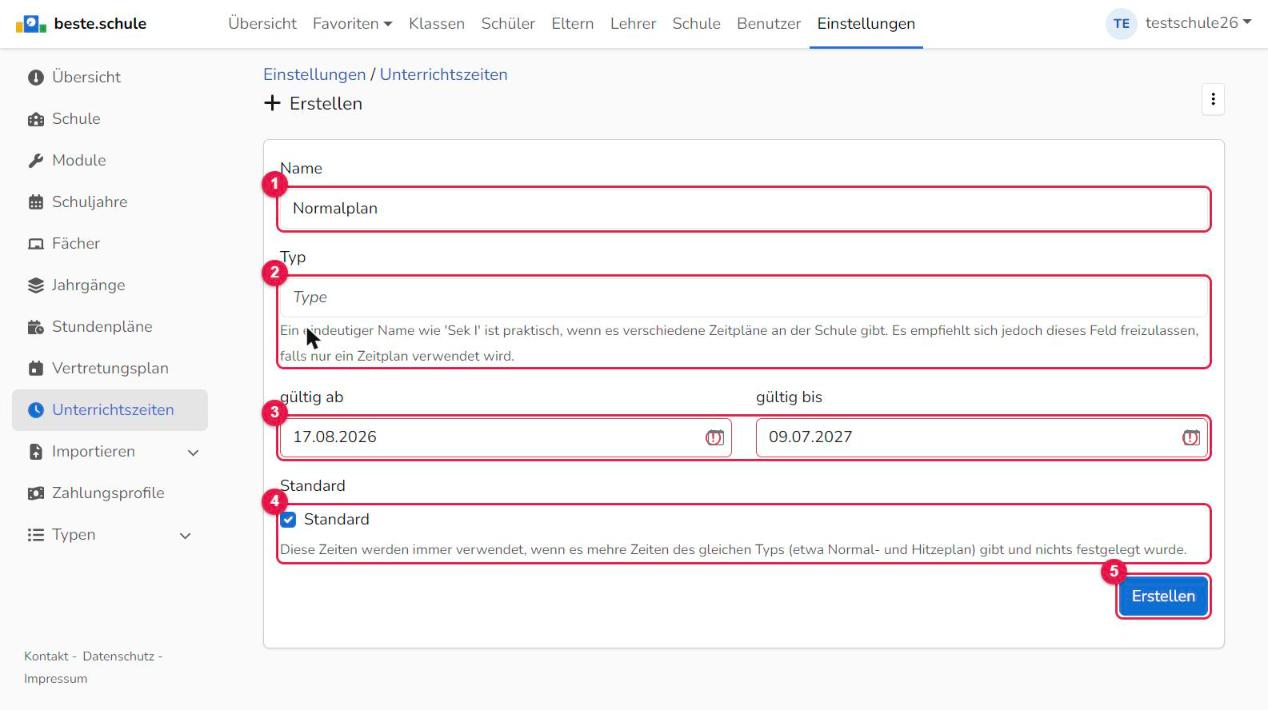Viewport: 1268px width, 710px height.
Task: Select Jahrgänge label in sidebar
Action: pos(89,285)
